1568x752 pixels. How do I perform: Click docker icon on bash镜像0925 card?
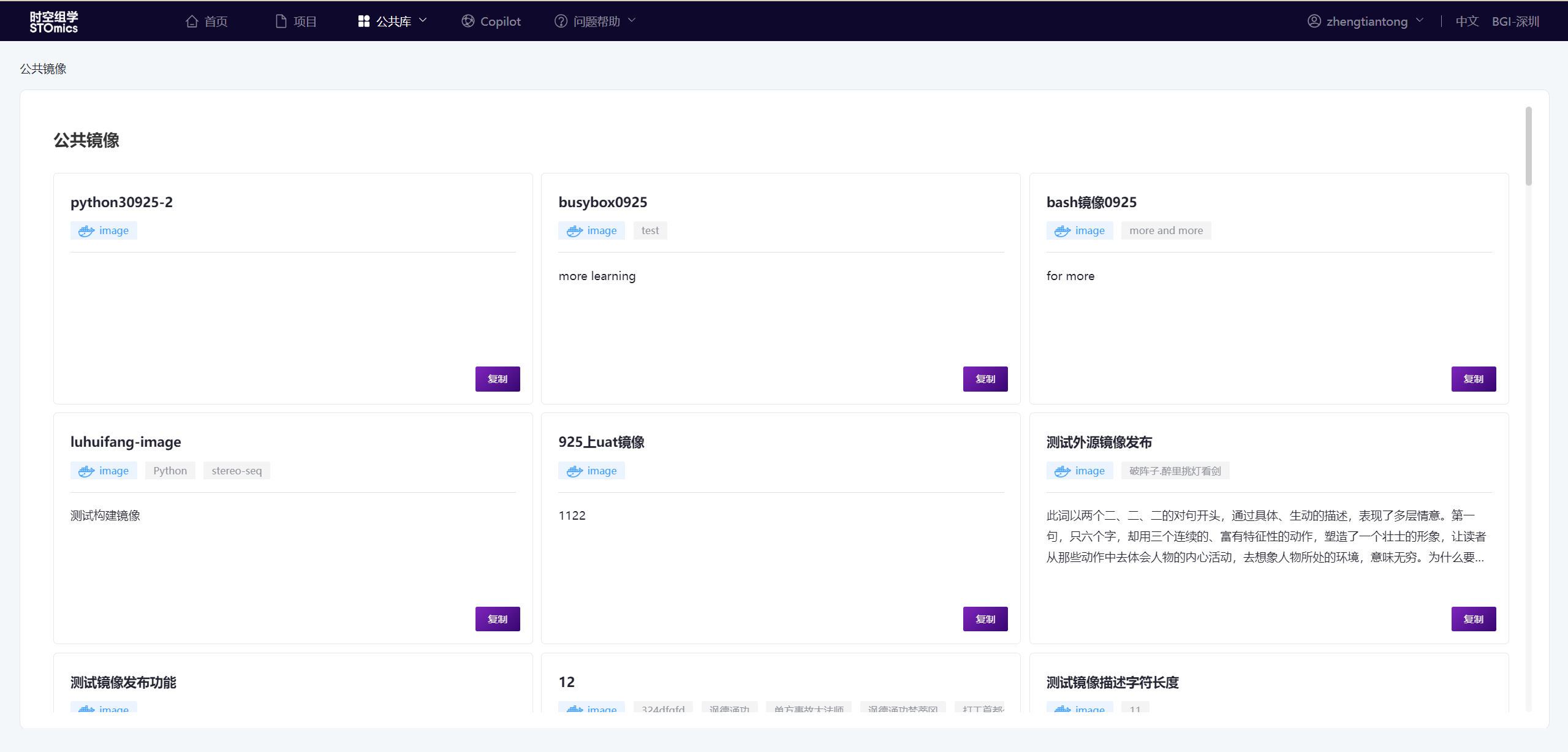click(1062, 231)
